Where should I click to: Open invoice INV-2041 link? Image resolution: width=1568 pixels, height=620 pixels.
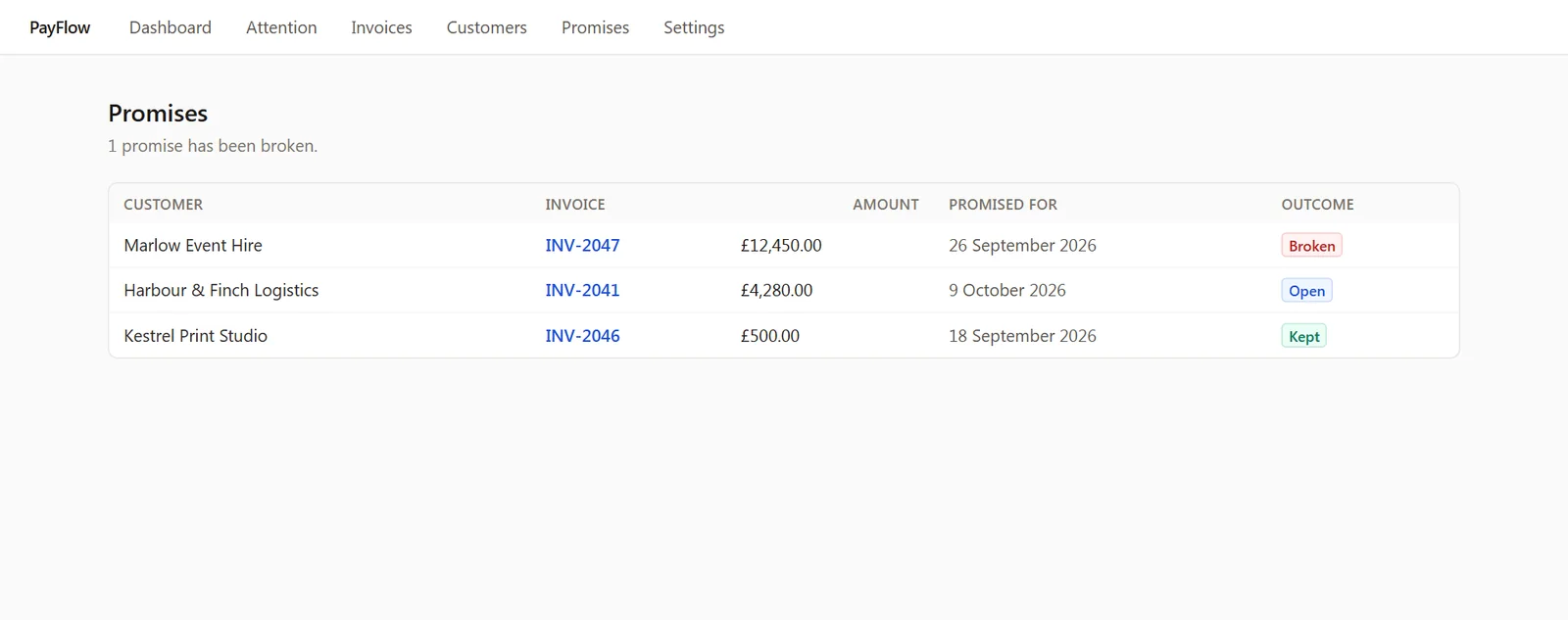click(x=582, y=290)
